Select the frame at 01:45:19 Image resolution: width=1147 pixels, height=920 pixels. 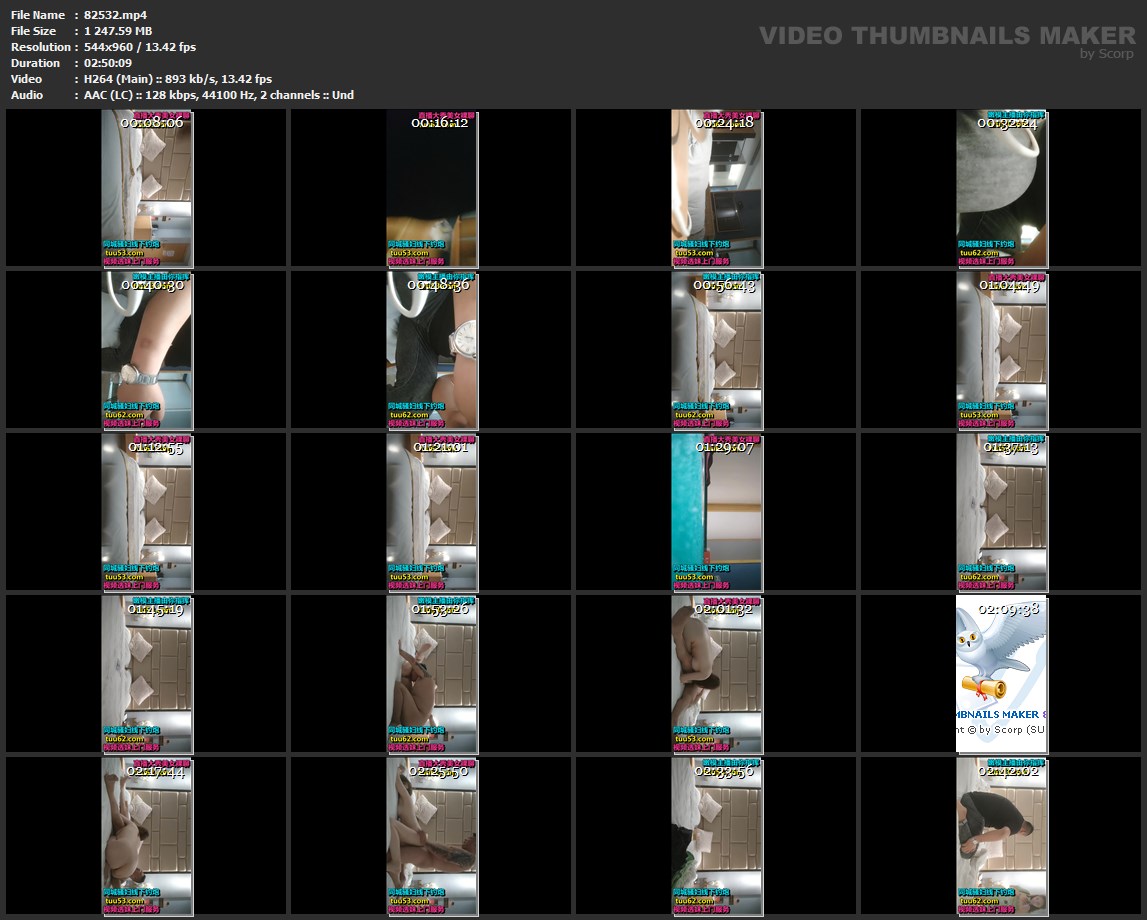pyautogui.click(x=147, y=674)
